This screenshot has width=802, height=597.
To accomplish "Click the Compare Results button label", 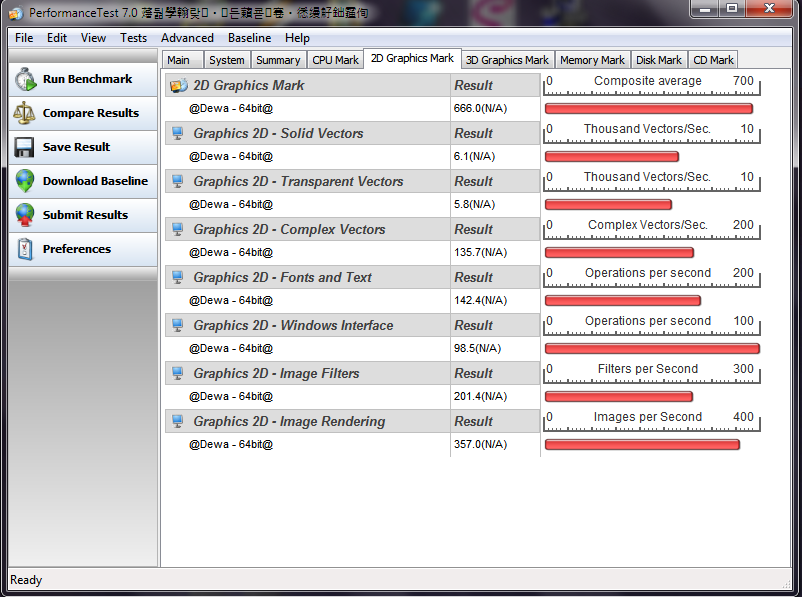I will [x=91, y=113].
